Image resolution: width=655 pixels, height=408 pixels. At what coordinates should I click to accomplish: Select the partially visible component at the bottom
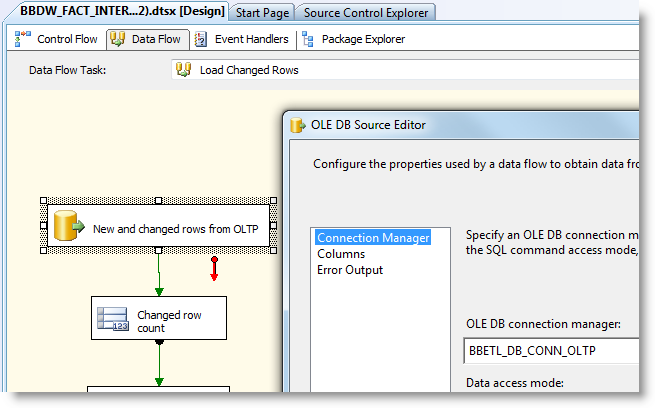tap(159, 396)
